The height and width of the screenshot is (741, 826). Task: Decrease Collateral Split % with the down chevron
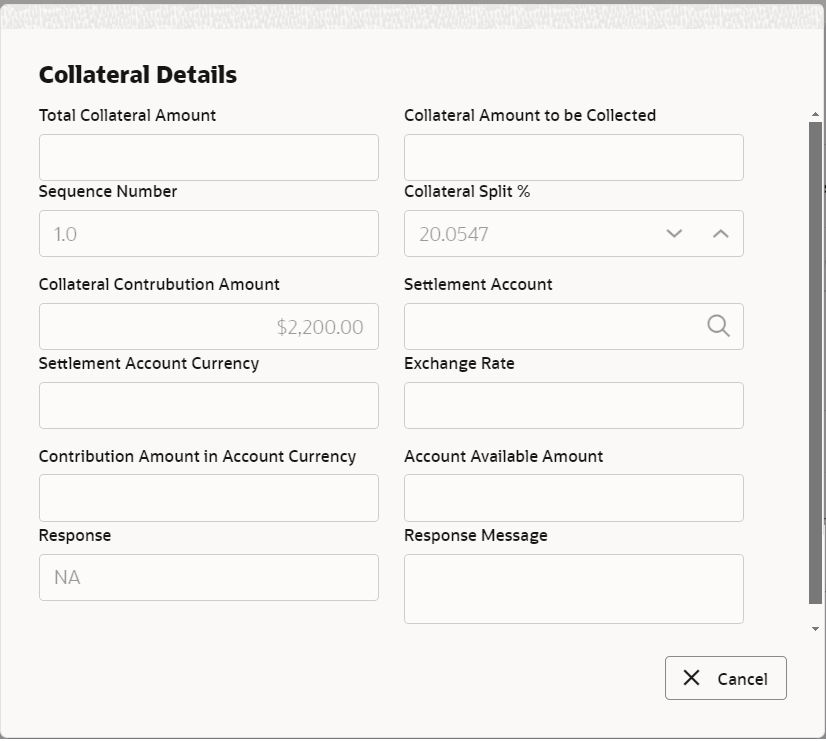pyautogui.click(x=674, y=233)
